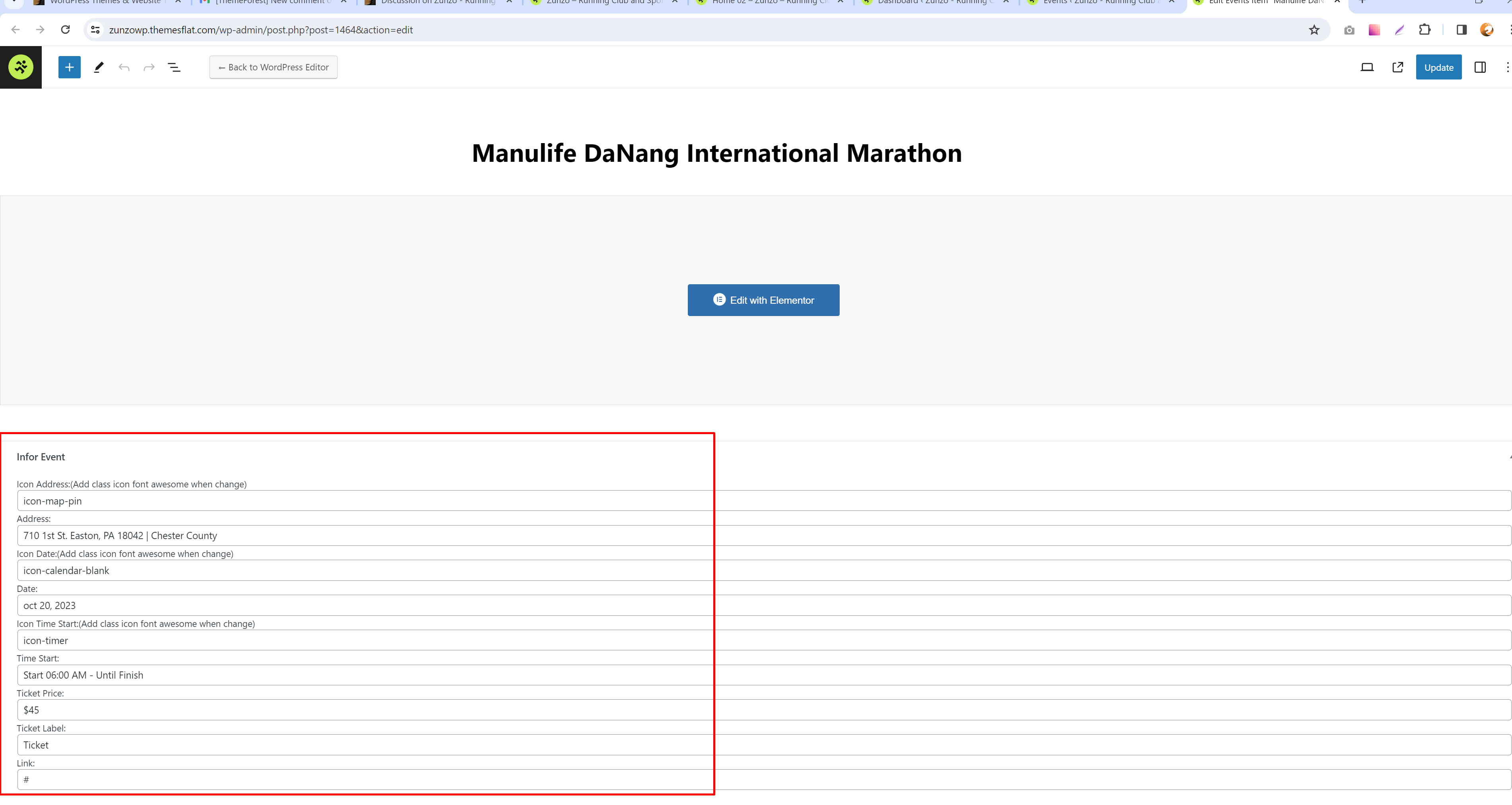Click the Infor Event panel heading

[x=41, y=457]
